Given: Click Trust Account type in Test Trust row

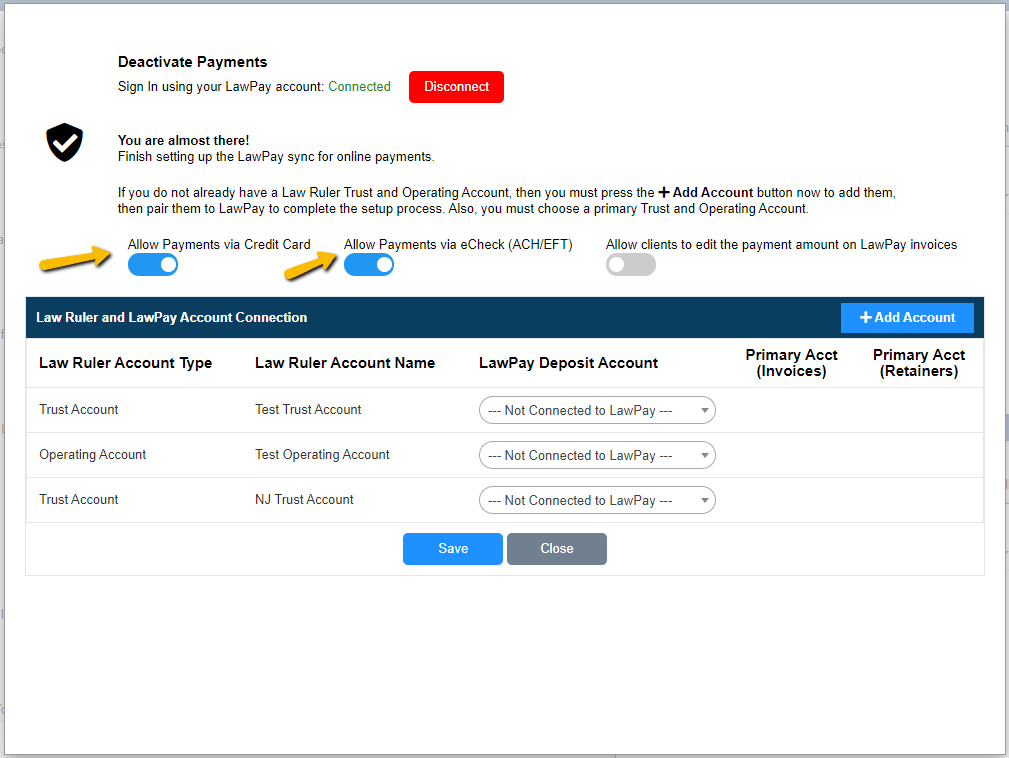Looking at the screenshot, I should point(79,410).
